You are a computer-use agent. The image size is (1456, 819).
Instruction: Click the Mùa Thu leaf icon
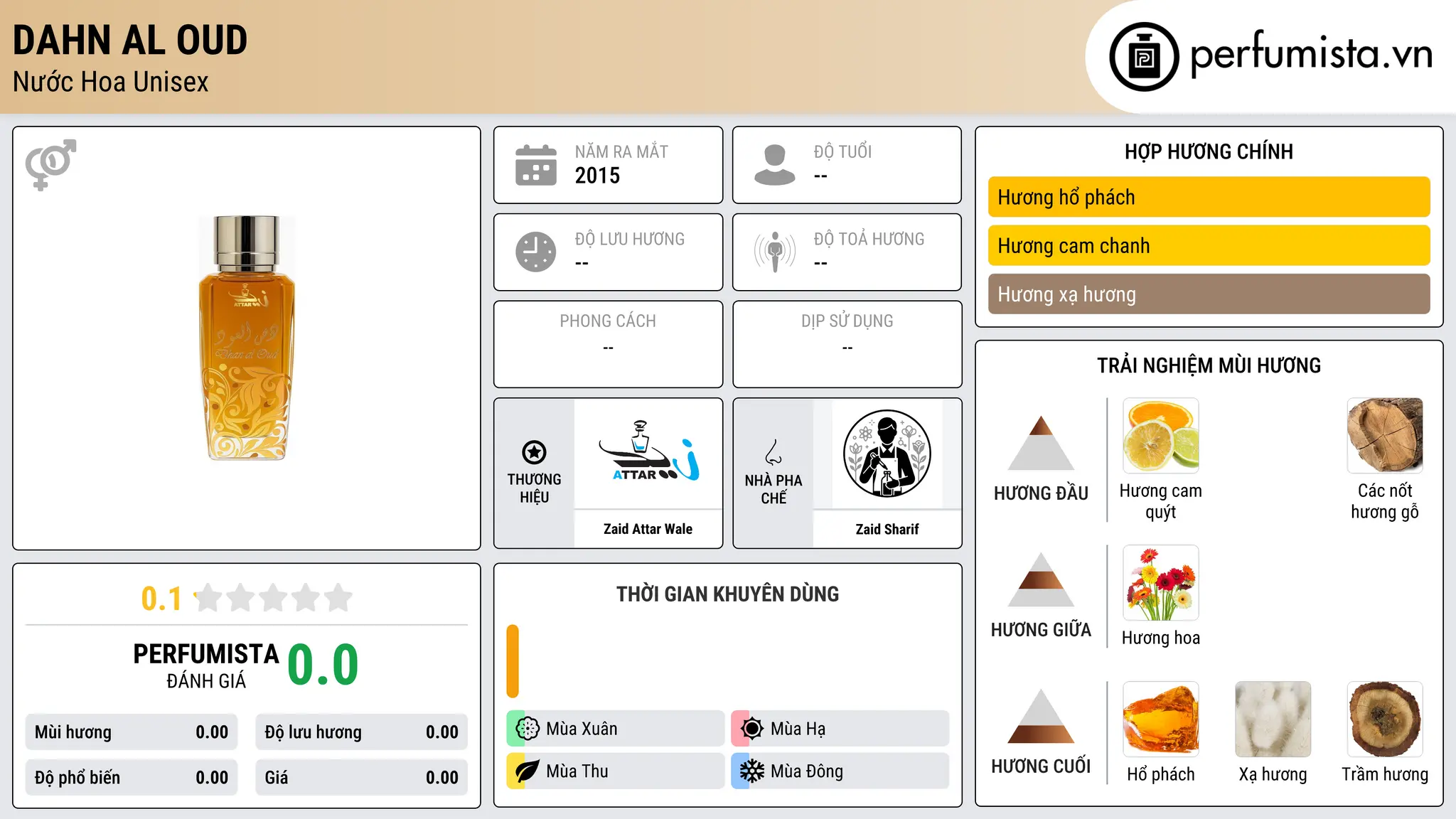click(528, 771)
